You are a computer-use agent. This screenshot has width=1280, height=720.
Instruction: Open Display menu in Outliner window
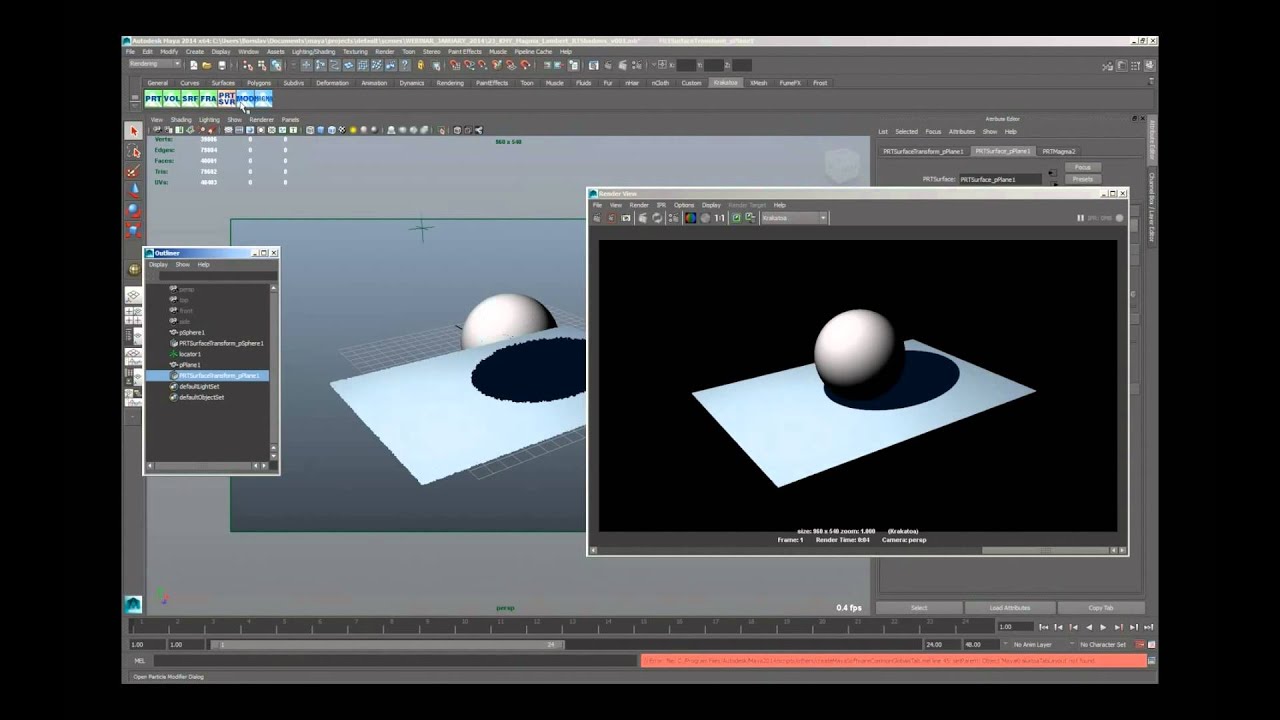[x=158, y=265]
